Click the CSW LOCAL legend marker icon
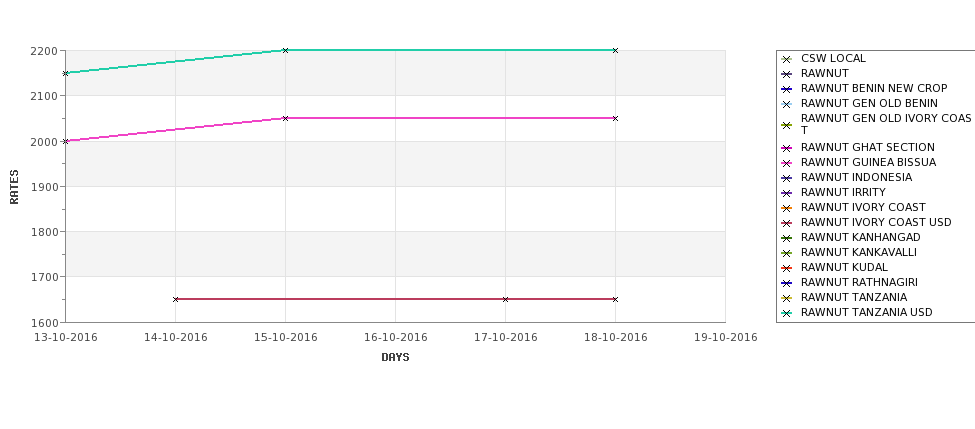 pyautogui.click(x=787, y=59)
